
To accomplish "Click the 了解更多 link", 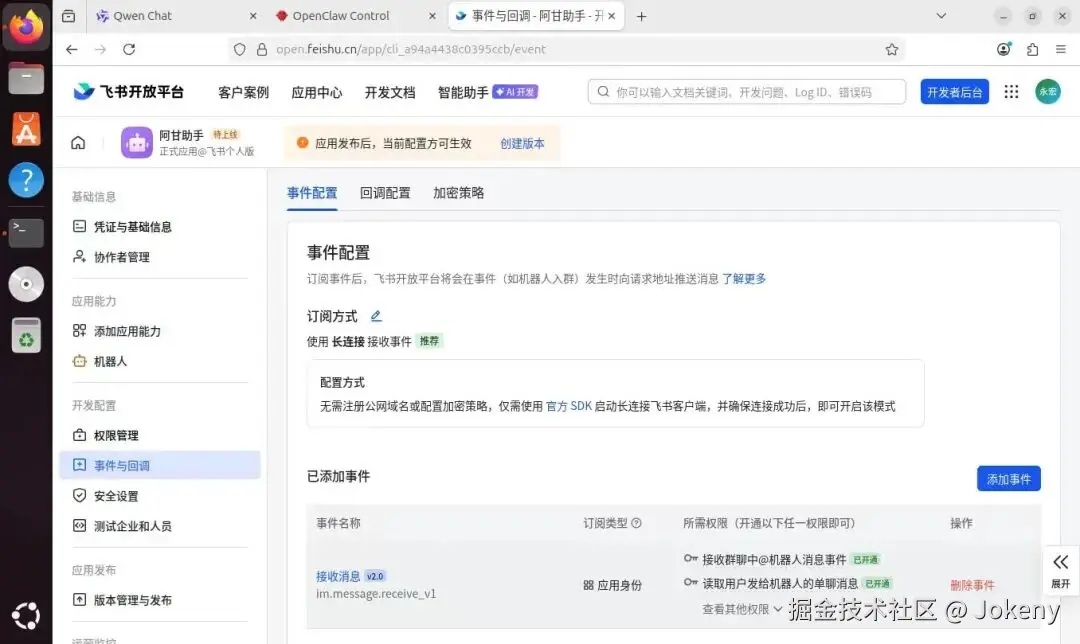I will coord(744,278).
